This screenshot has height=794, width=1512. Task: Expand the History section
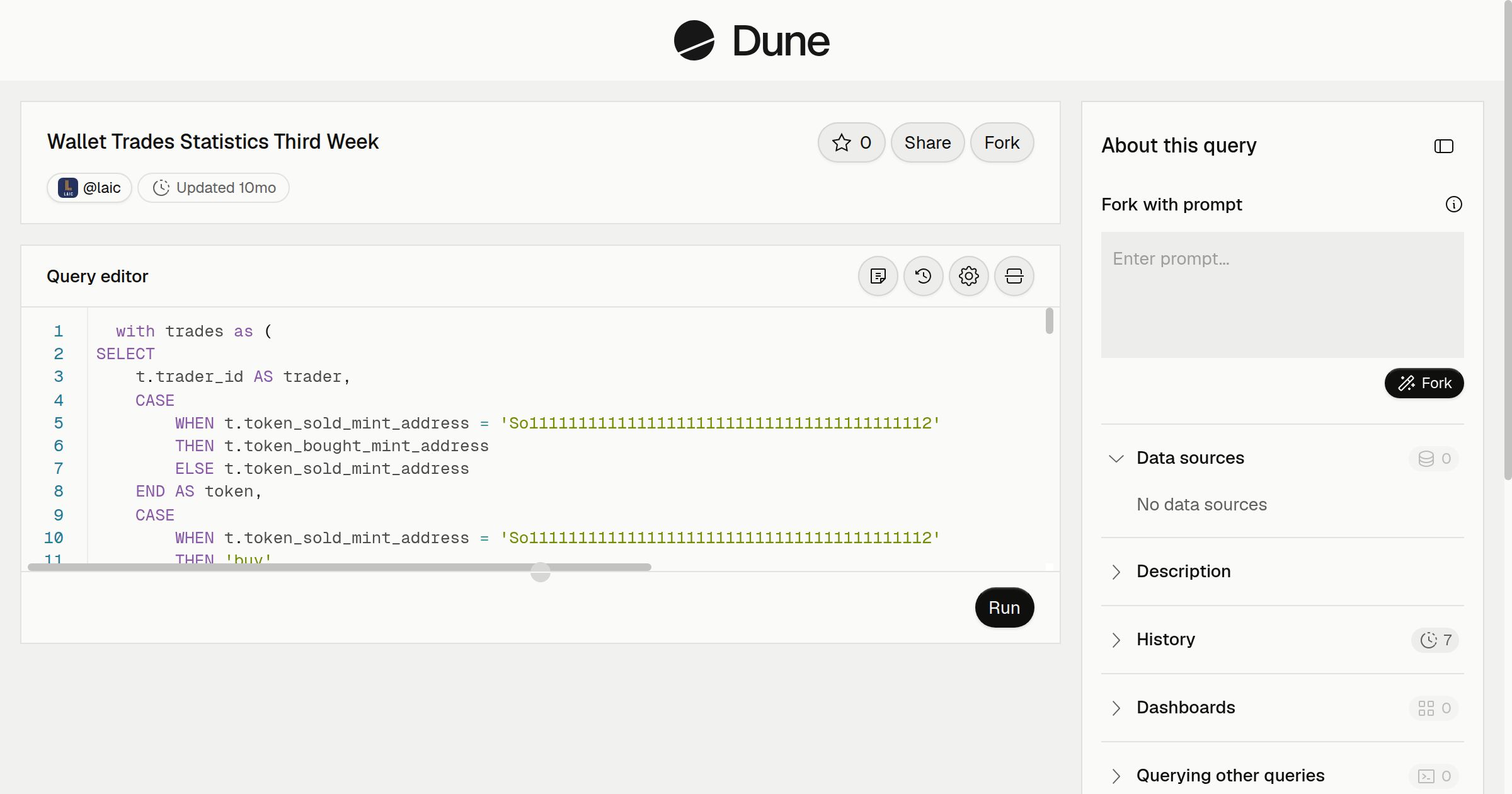[x=1116, y=640]
